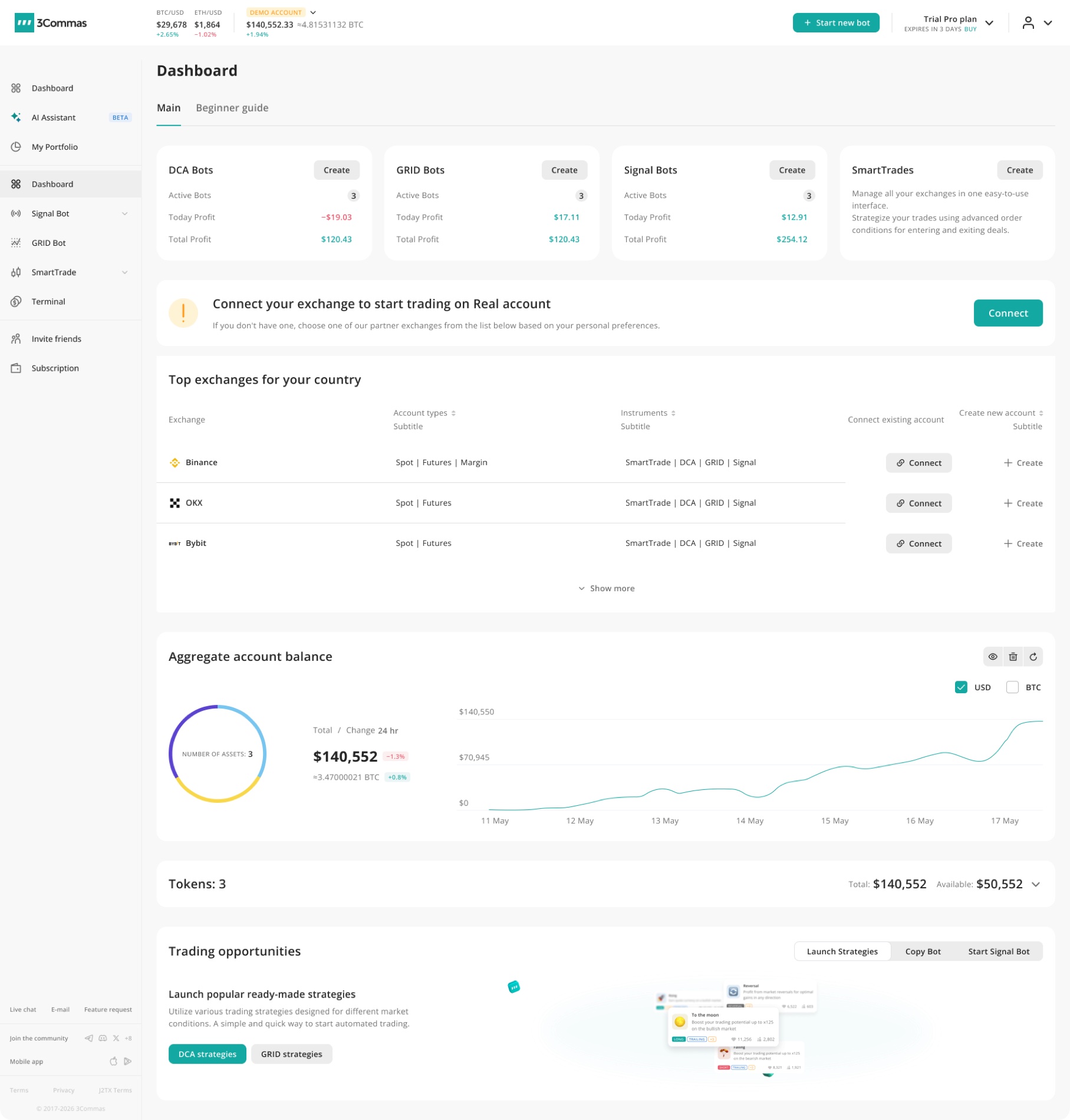Expand the Tokens section chevron
This screenshot has height=1120, width=1070.
(x=1036, y=884)
